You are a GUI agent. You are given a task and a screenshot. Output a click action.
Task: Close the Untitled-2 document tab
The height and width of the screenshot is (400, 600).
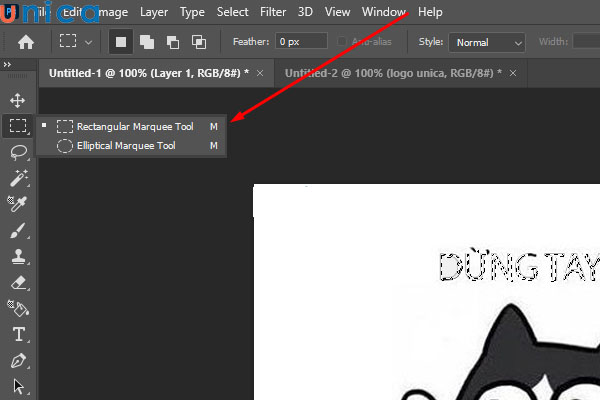point(513,73)
